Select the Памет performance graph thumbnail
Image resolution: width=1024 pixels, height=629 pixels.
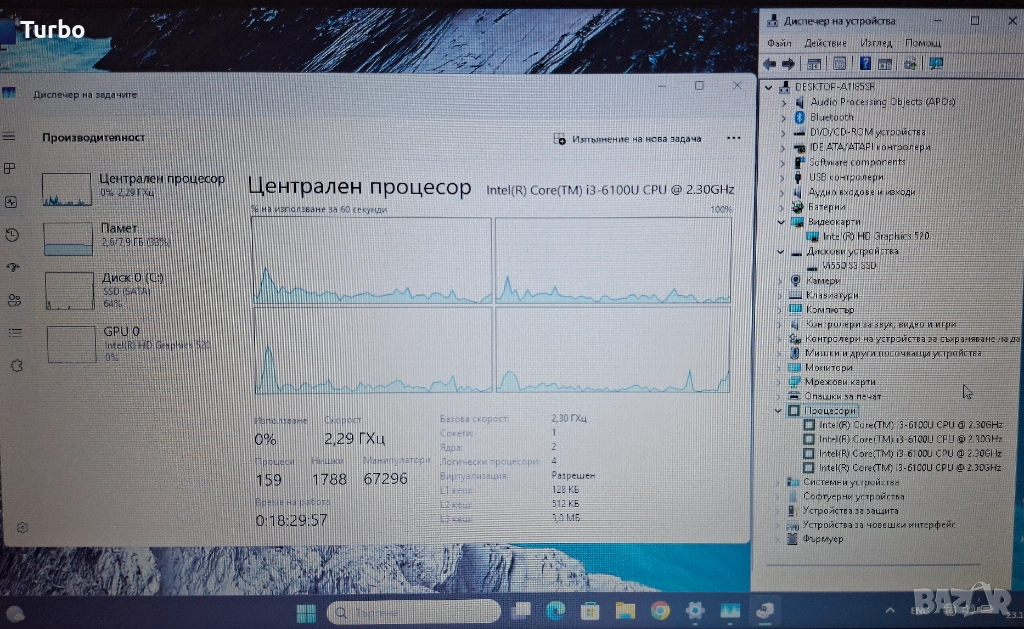pyautogui.click(x=68, y=239)
